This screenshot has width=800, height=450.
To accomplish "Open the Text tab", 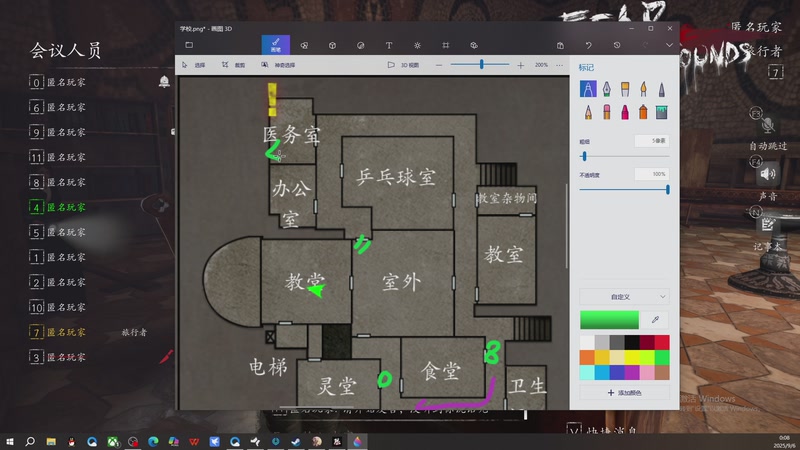I will 389,45.
